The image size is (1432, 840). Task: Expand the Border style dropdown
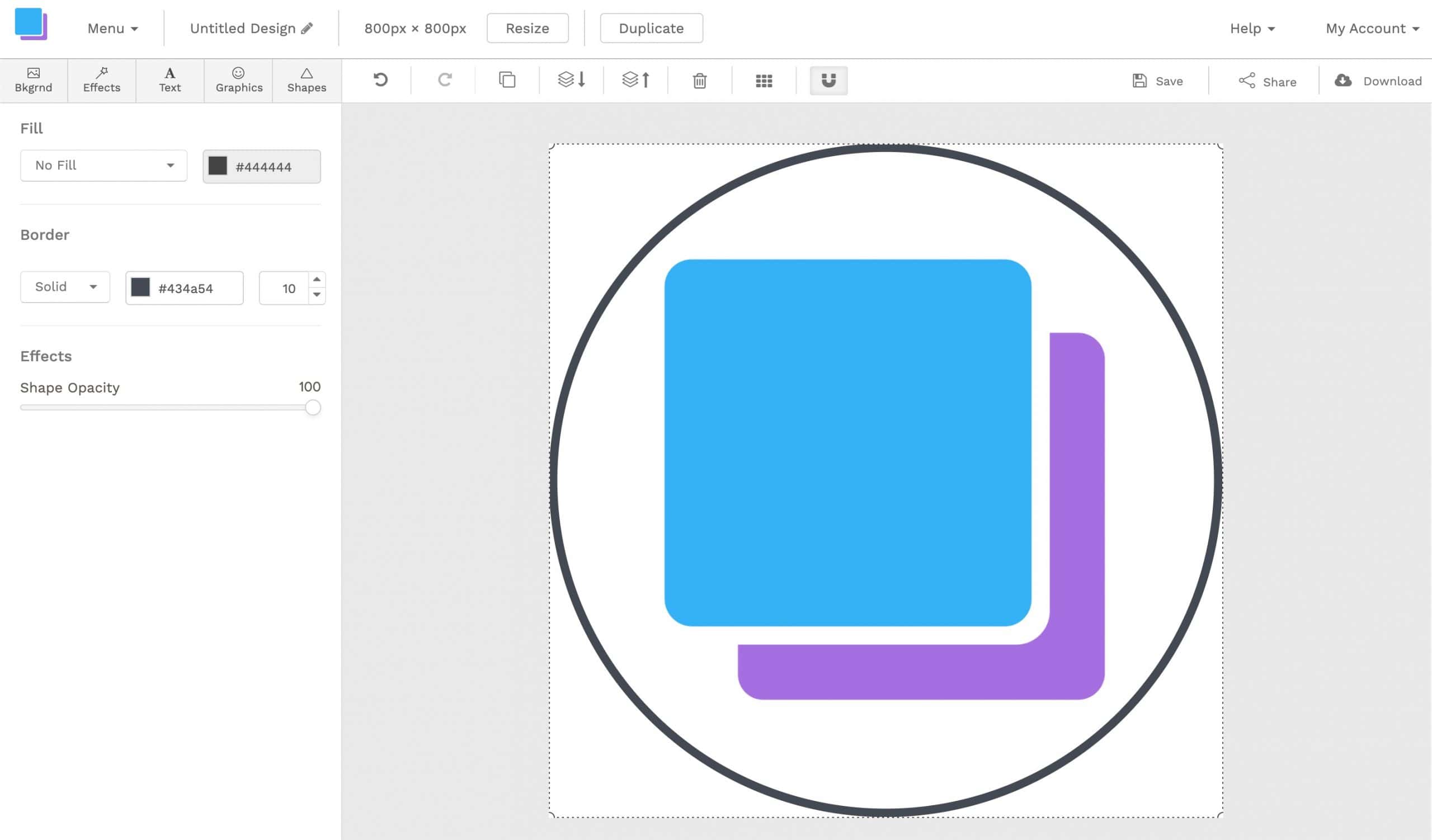coord(64,287)
